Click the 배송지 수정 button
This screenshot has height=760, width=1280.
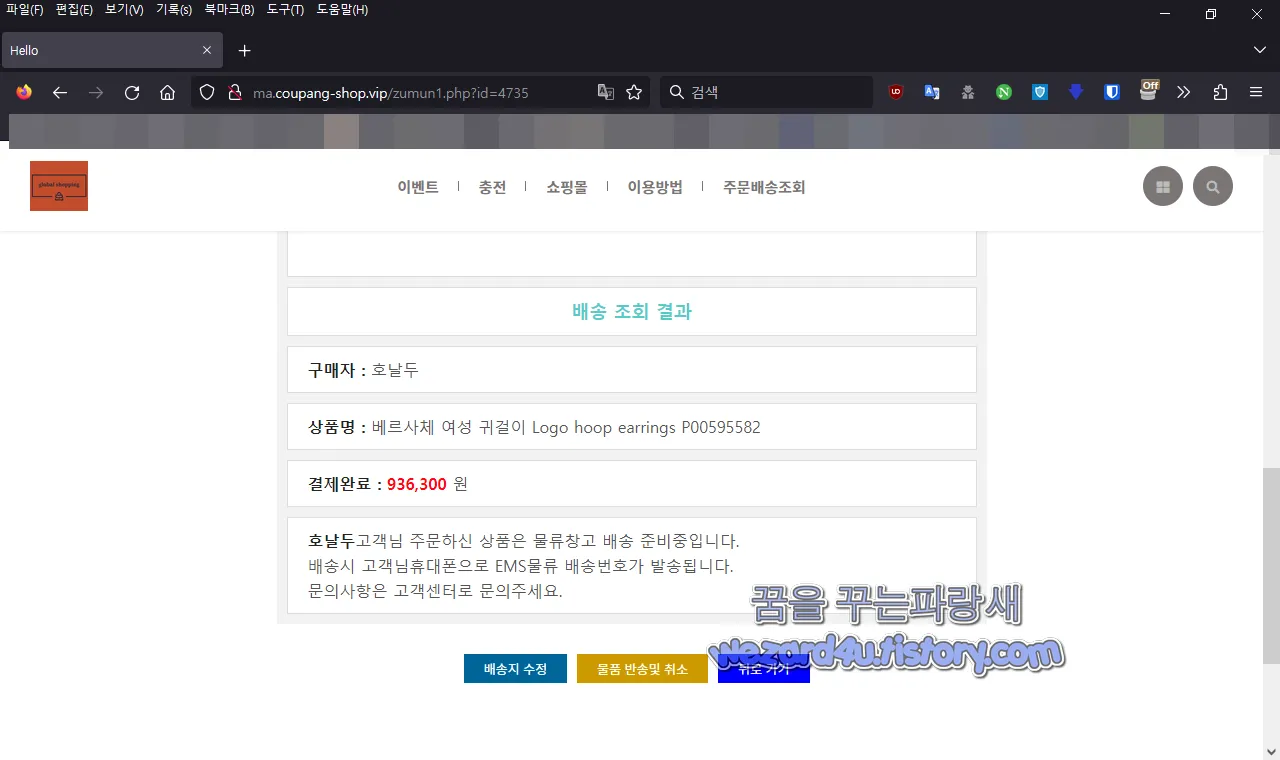515,669
